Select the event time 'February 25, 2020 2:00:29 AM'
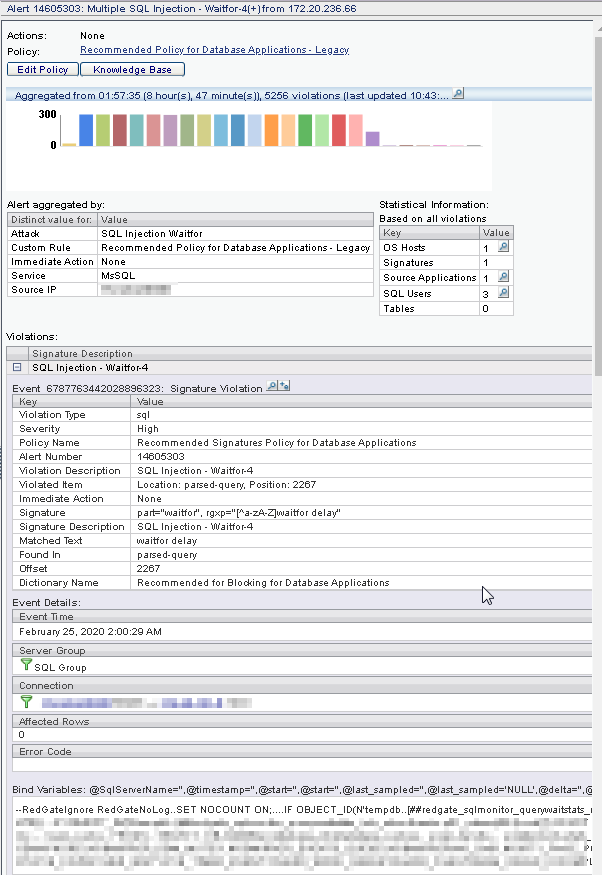 pos(90,632)
